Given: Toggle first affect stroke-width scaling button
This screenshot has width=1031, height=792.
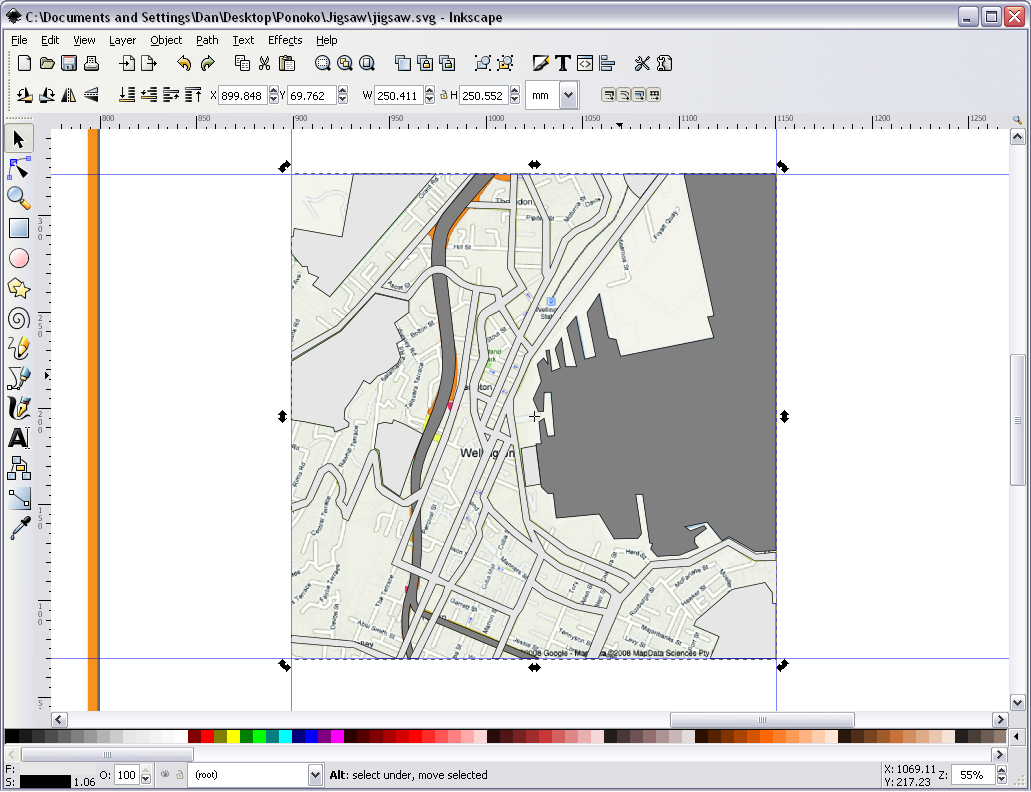Looking at the screenshot, I should pyautogui.click(x=609, y=95).
